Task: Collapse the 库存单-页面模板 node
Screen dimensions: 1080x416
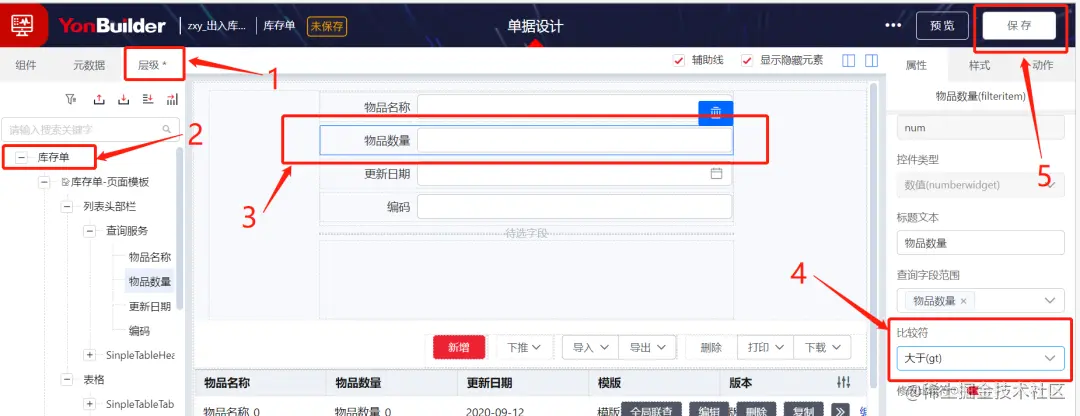Action: click(45, 182)
